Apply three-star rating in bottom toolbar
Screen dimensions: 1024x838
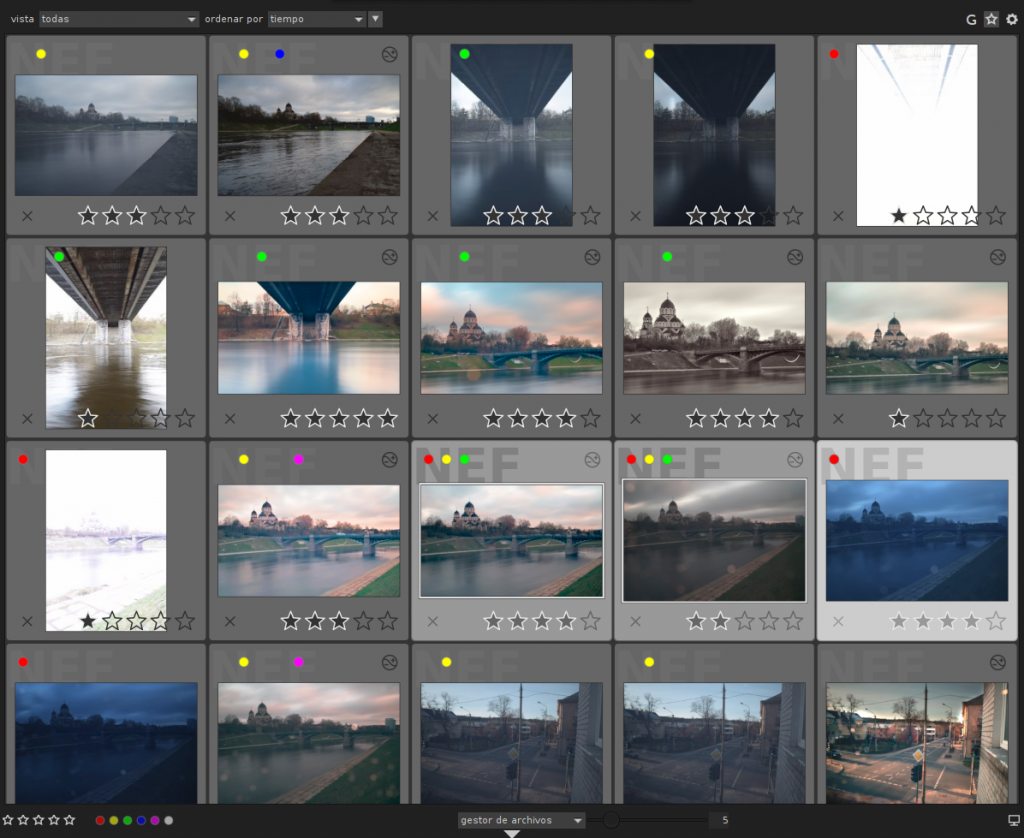(39, 820)
